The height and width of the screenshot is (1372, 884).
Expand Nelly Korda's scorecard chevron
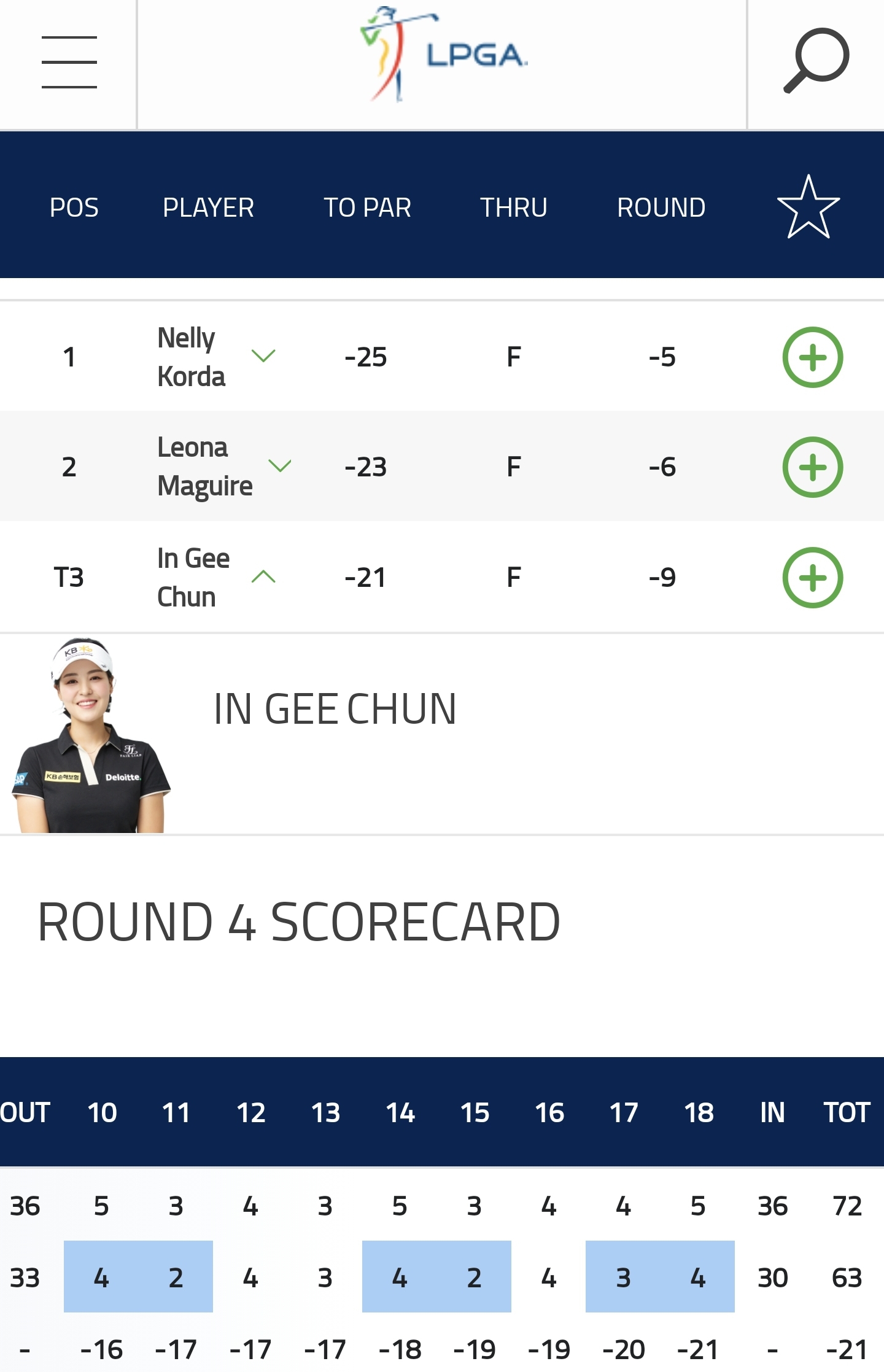click(263, 356)
